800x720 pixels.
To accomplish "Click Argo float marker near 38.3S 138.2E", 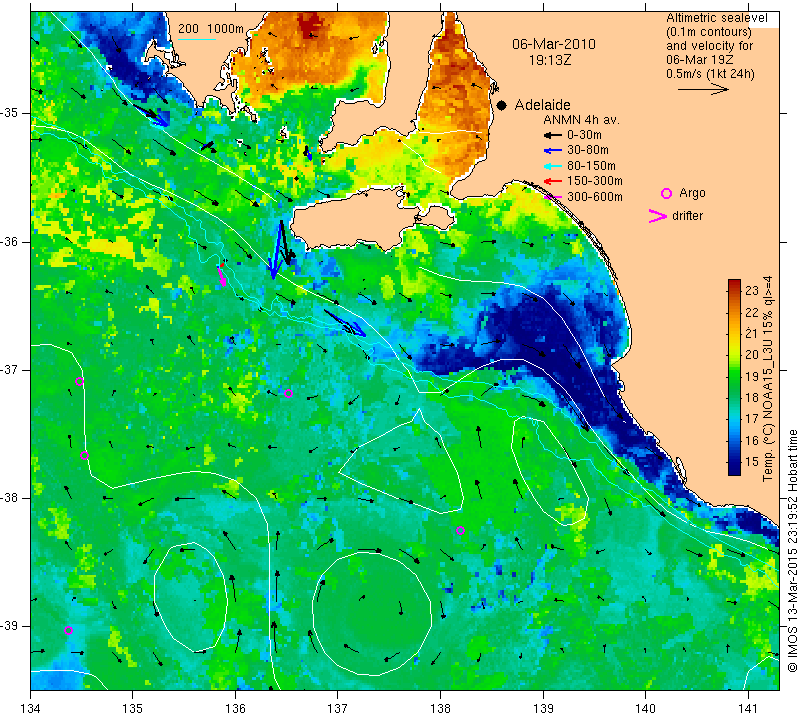I will coord(460,531).
